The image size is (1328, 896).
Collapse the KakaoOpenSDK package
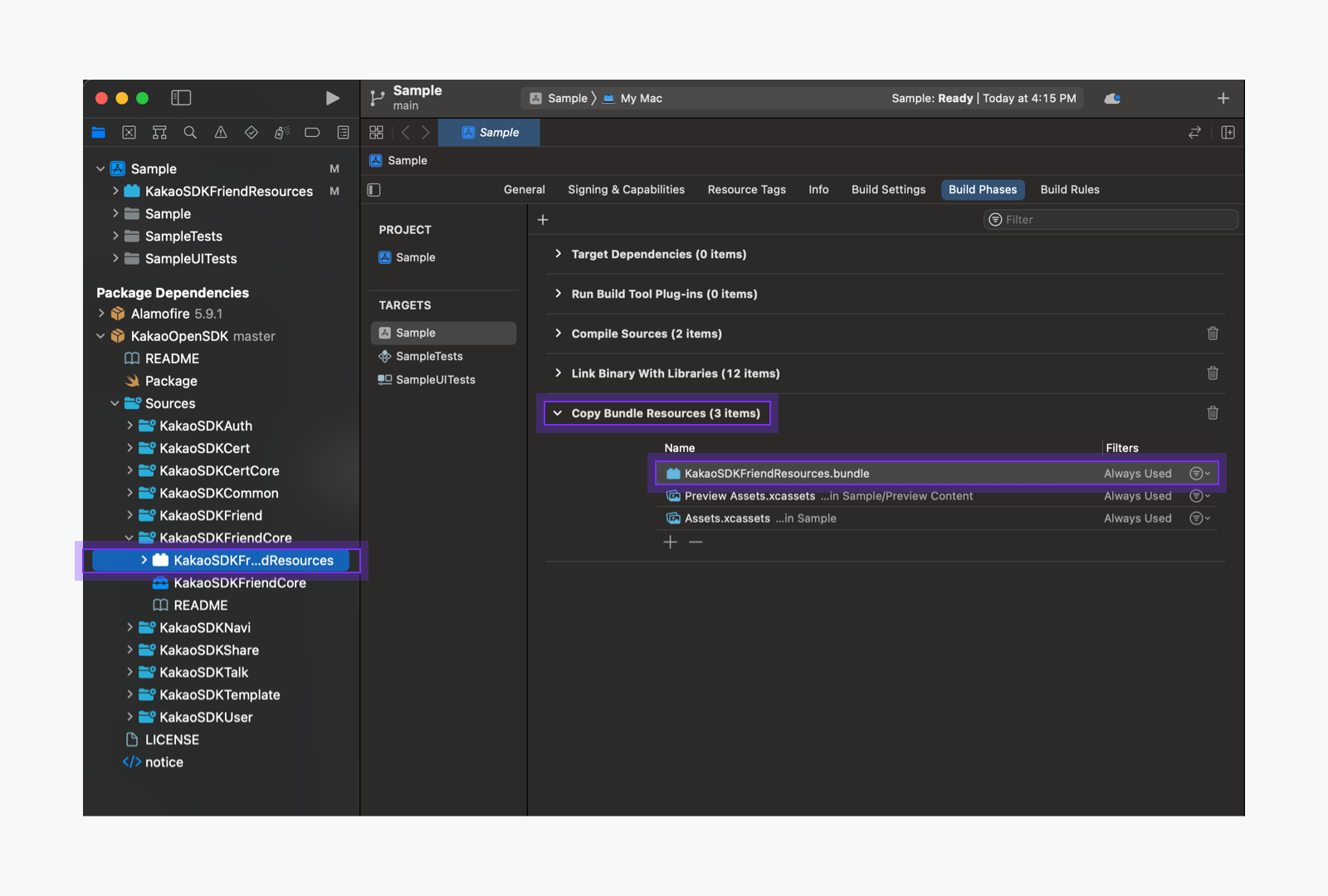coord(100,336)
